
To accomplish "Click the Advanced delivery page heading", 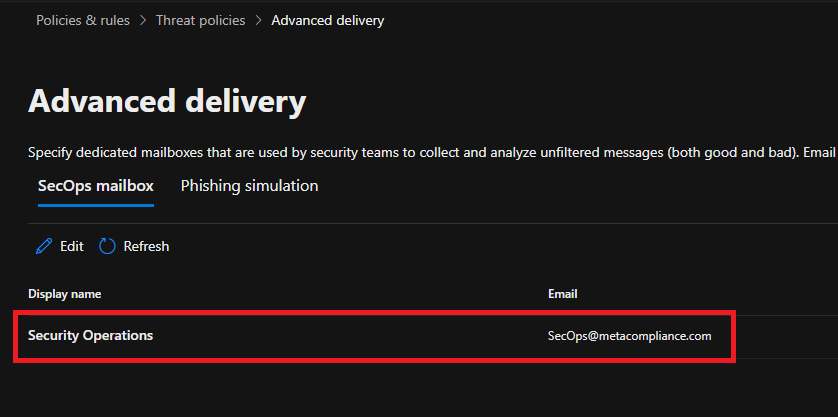I will (167, 101).
